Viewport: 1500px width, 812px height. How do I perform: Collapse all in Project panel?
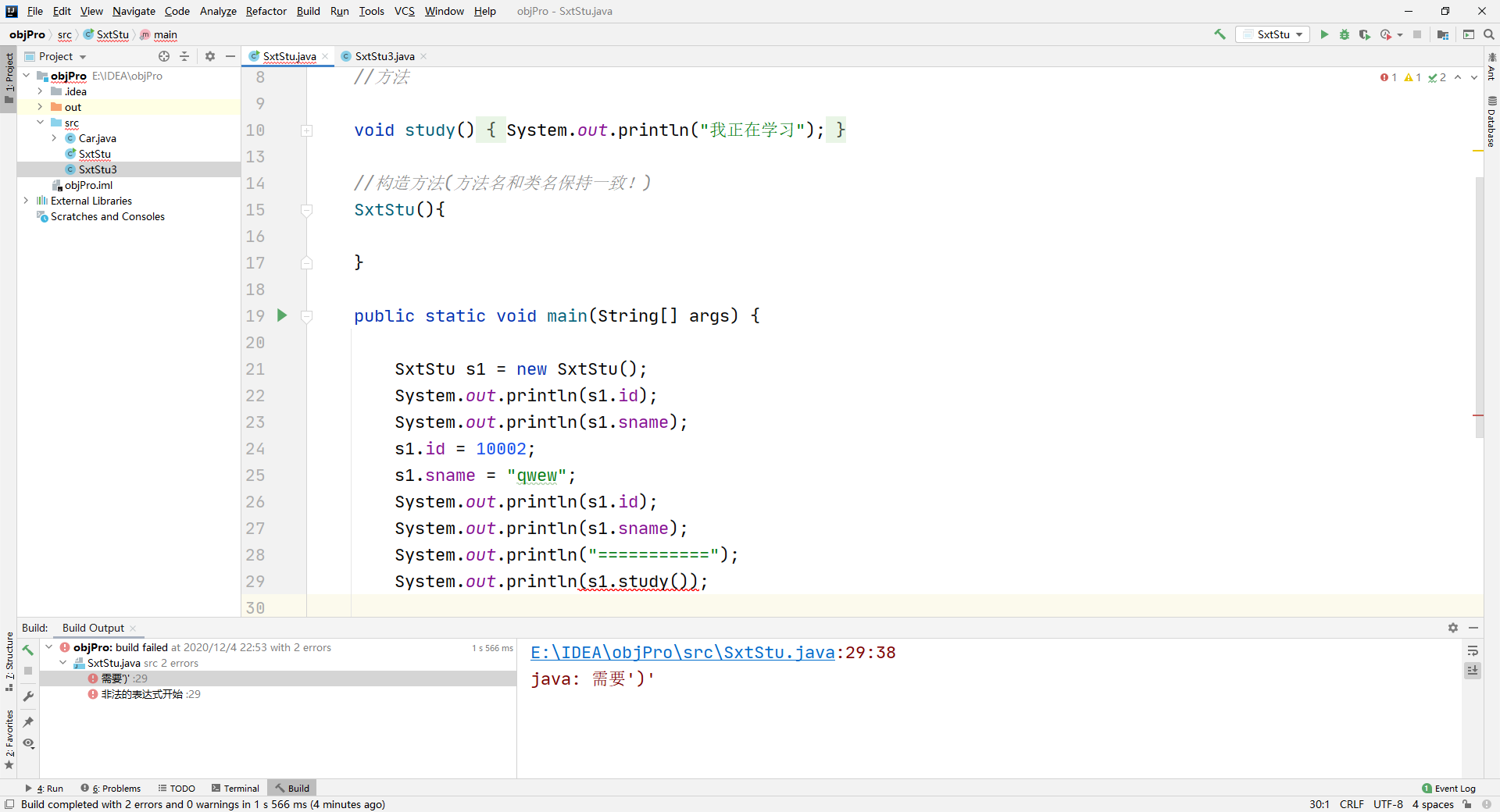point(184,56)
